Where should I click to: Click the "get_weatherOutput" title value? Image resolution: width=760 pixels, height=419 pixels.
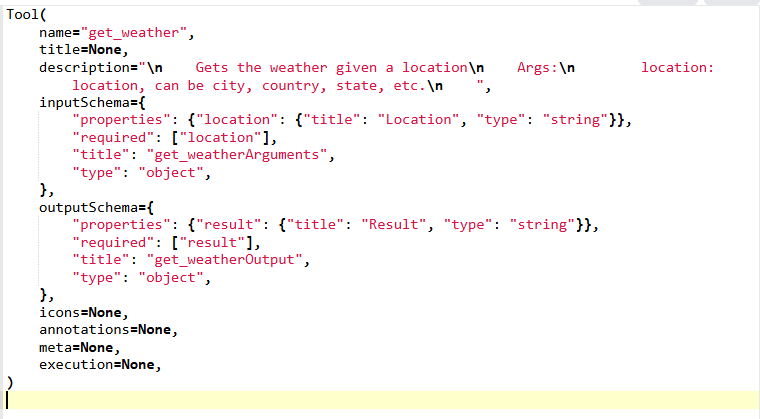[x=224, y=259]
